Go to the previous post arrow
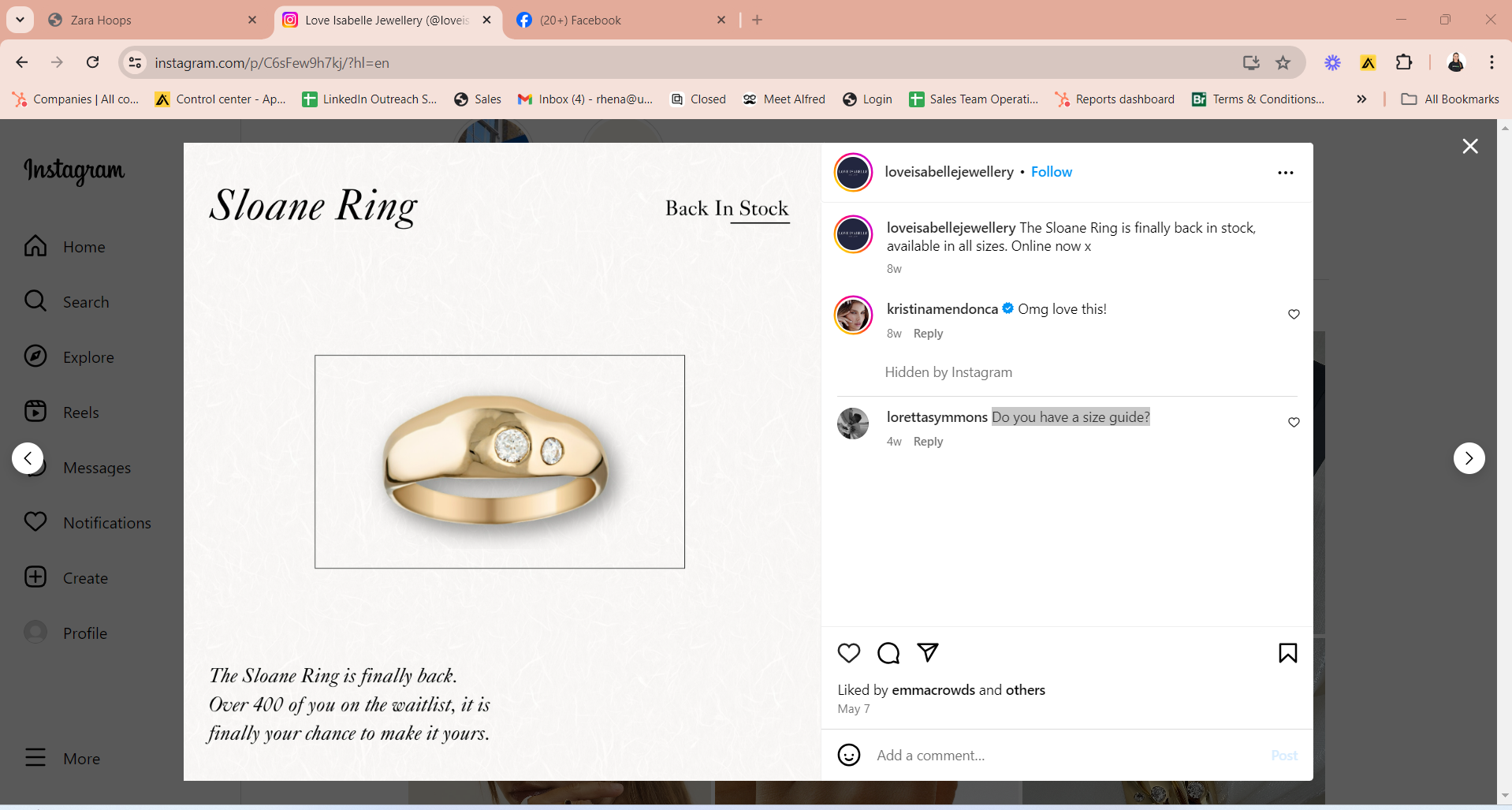The width and height of the screenshot is (1512, 810). (x=28, y=458)
